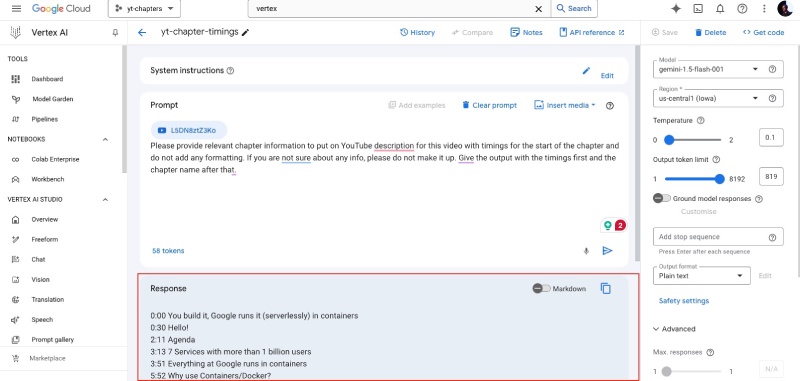Screen dimensions: 800x381
Task: Open help icon beside Max. responses
Action: pos(710,352)
